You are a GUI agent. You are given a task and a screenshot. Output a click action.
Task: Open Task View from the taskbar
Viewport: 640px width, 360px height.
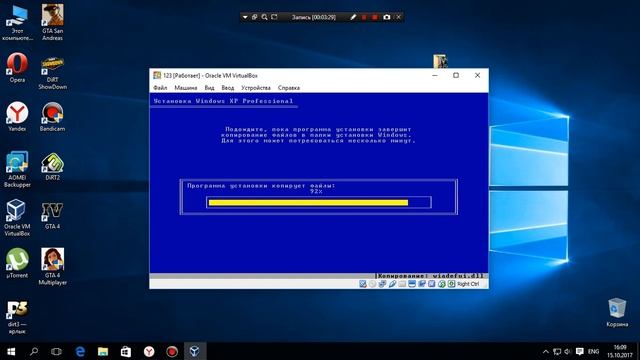pyautogui.click(x=56, y=351)
